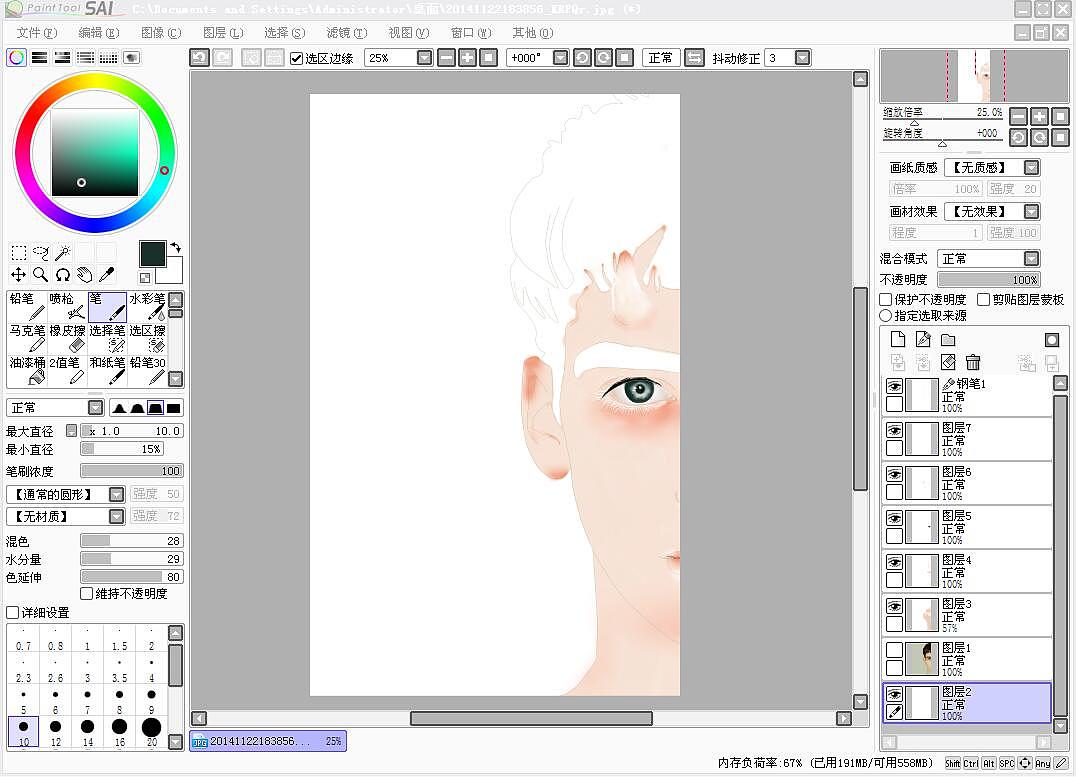
Task: Adjust the 笔刷浓度 density slider
Action: pyautogui.click(x=132, y=471)
